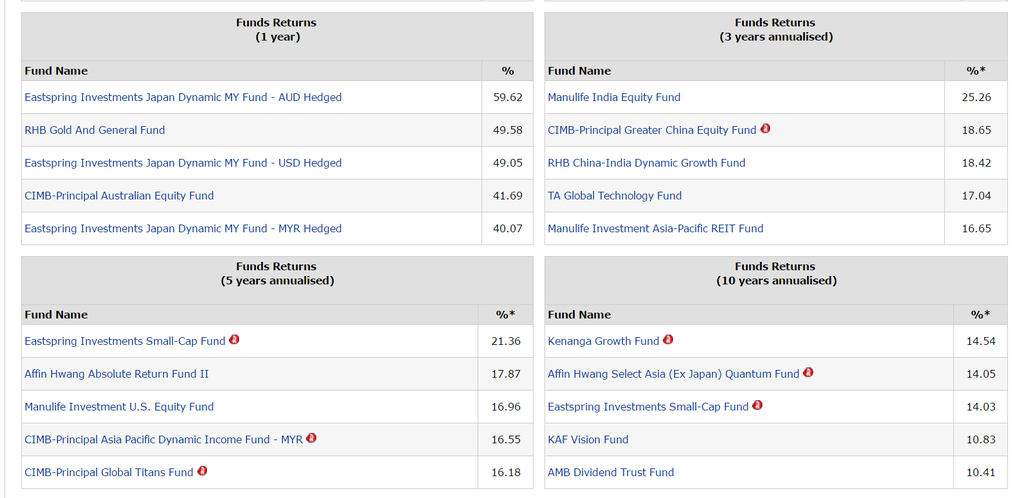This screenshot has width=1024, height=498.
Task: Open CIMB-Principal Australian Equity Fund
Action: click(119, 196)
